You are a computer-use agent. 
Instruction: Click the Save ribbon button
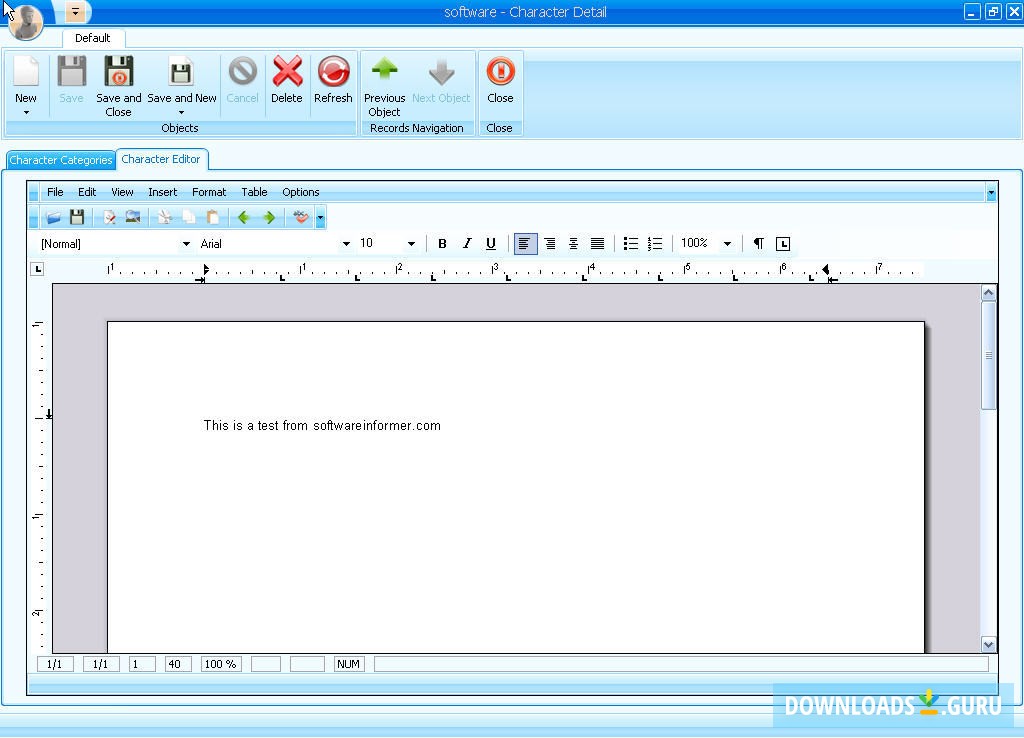tap(71, 80)
